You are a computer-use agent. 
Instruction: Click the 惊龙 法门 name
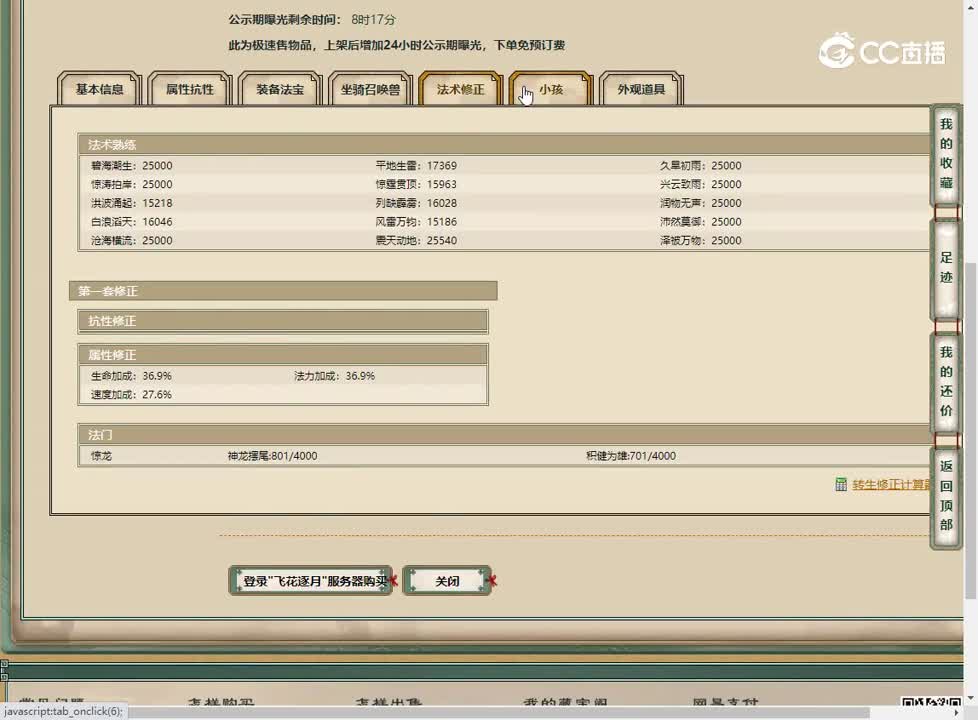101,455
